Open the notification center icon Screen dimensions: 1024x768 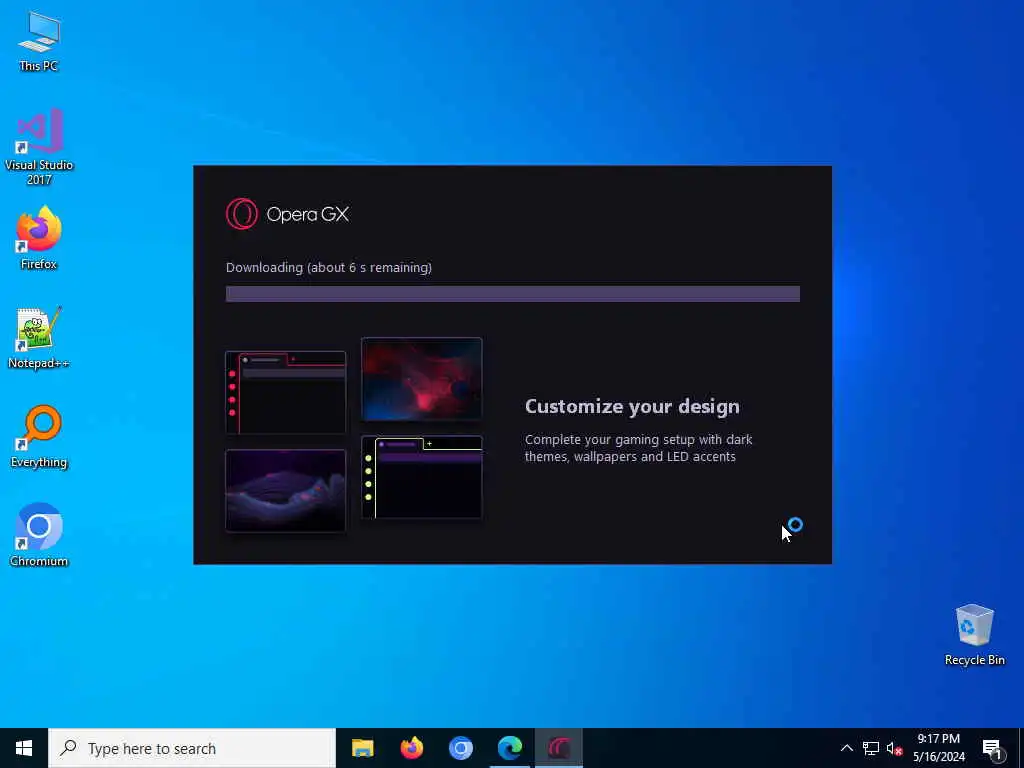tap(991, 748)
